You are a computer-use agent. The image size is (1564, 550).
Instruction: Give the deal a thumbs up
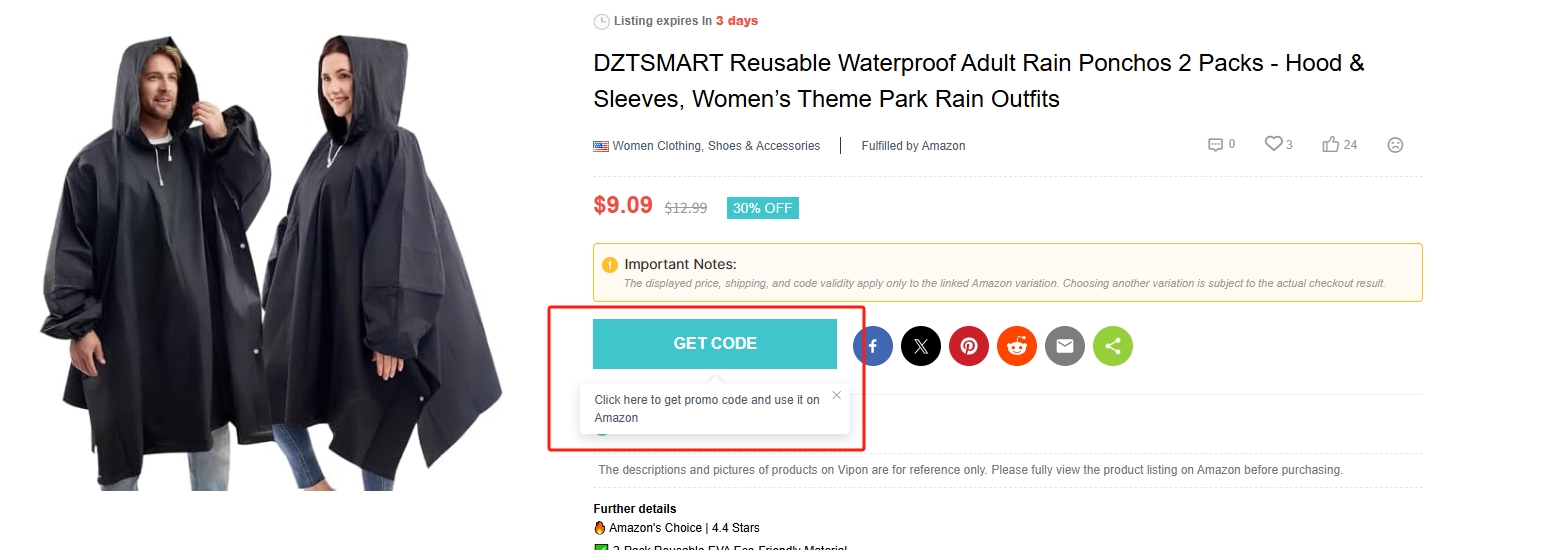coord(1330,144)
